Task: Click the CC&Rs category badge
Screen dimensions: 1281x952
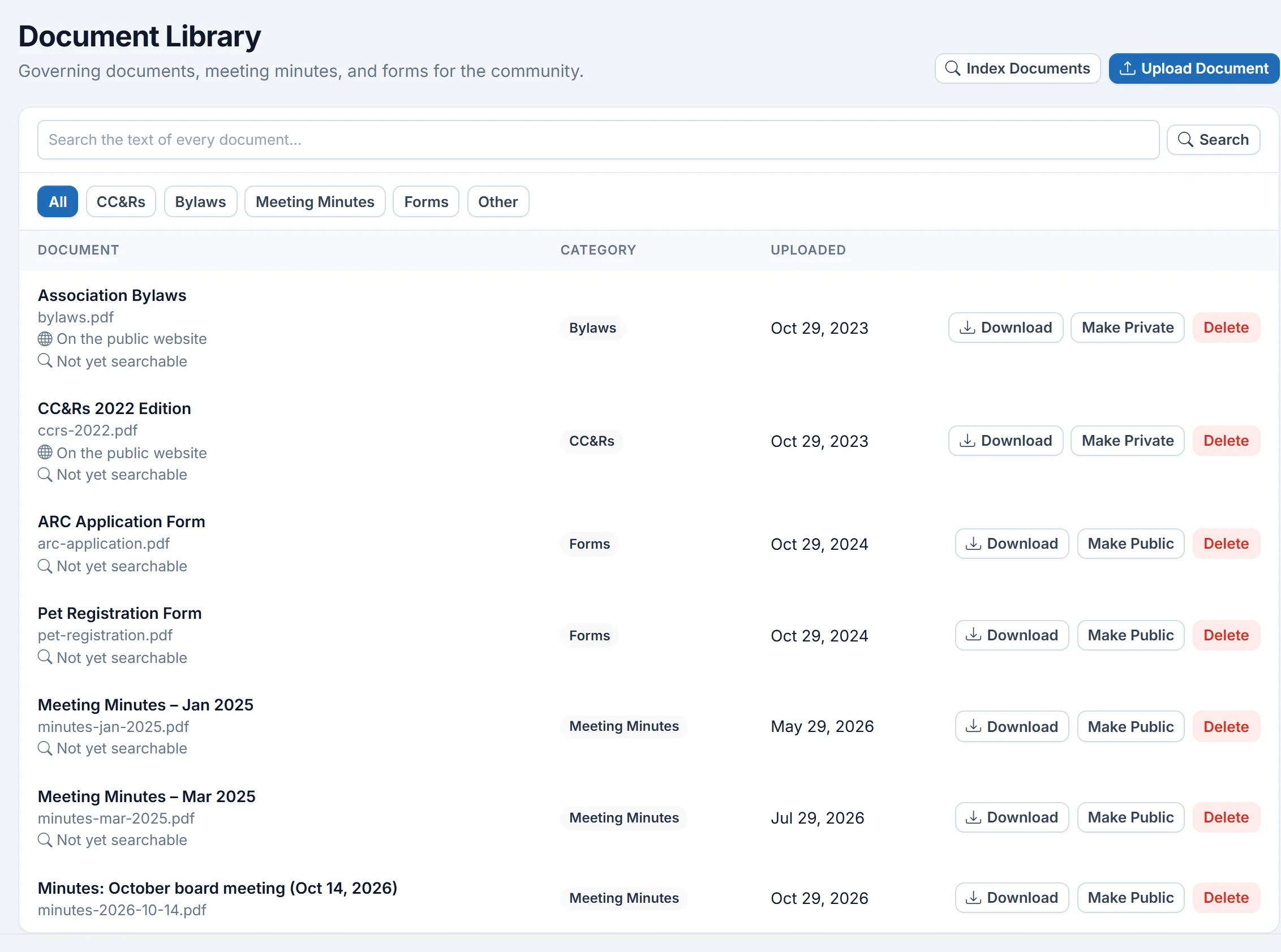Action: point(591,441)
